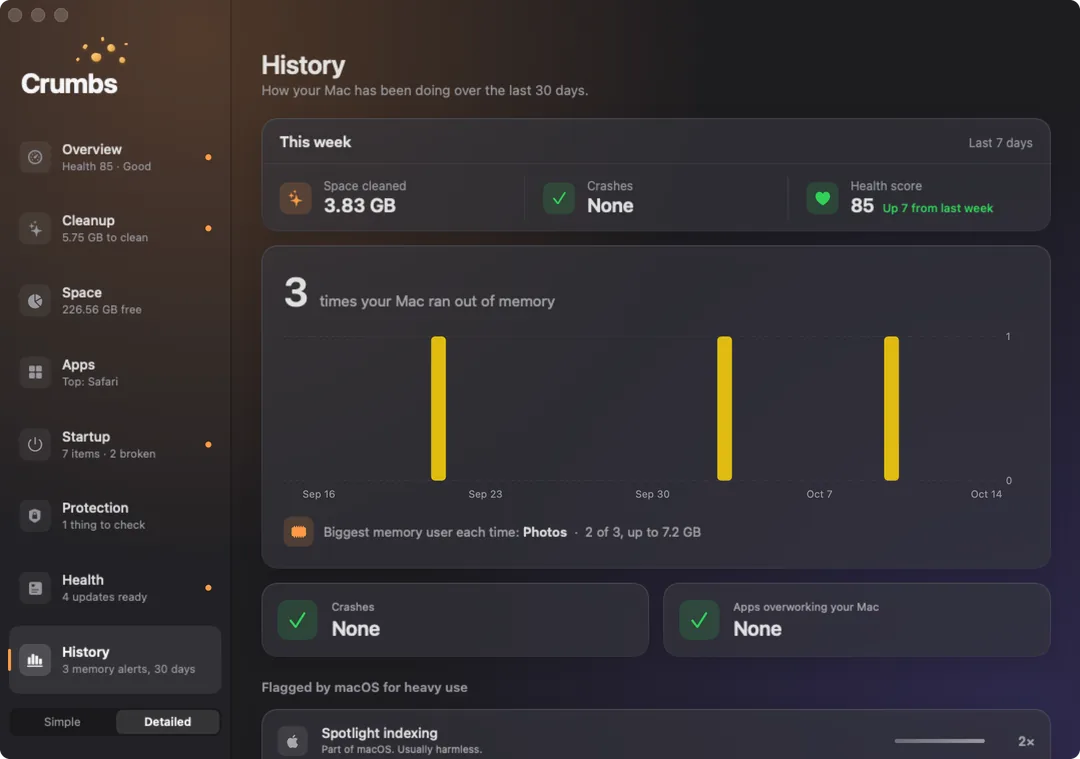Click the memory bar near Sep 23
Image resolution: width=1080 pixels, height=759 pixels.
438,408
